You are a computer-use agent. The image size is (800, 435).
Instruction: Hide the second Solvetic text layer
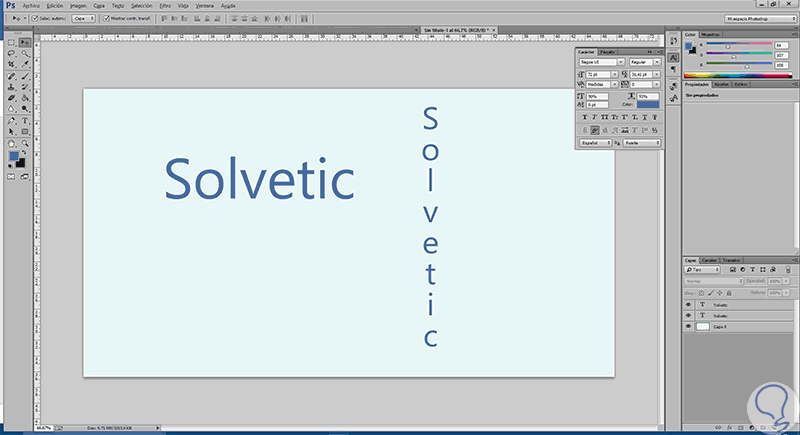[x=688, y=316]
